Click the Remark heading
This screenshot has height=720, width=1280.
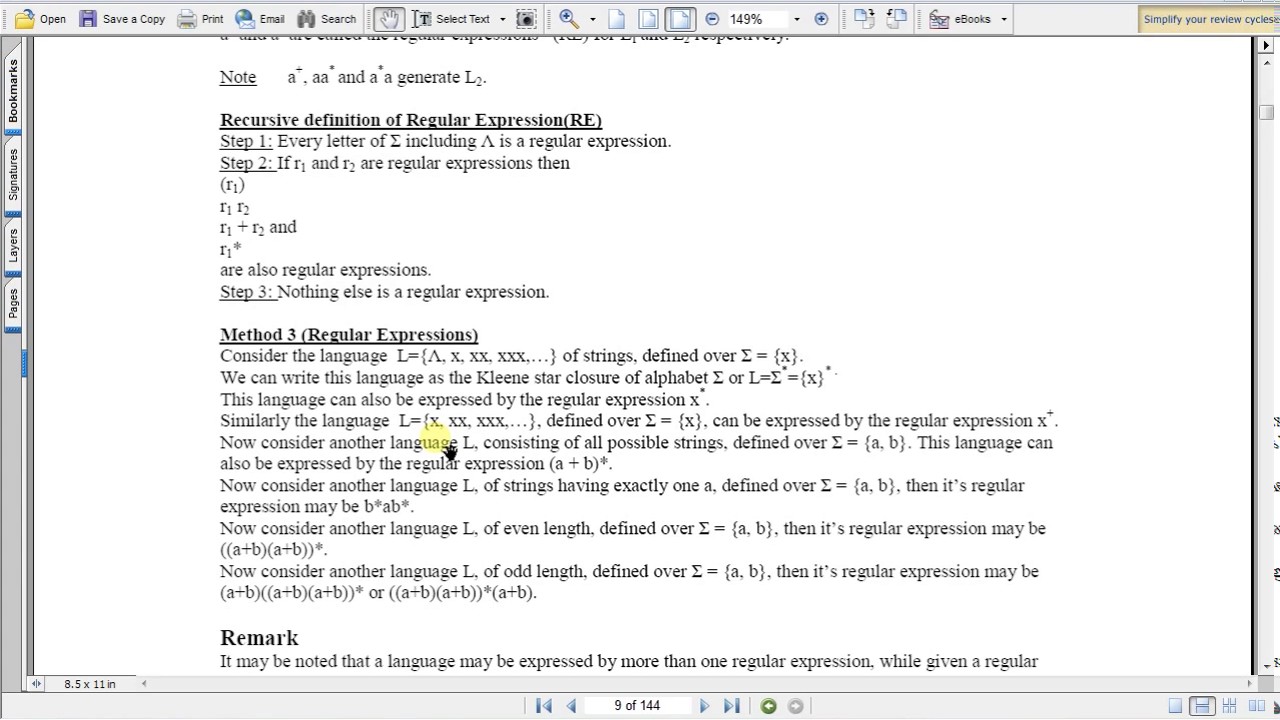(259, 638)
